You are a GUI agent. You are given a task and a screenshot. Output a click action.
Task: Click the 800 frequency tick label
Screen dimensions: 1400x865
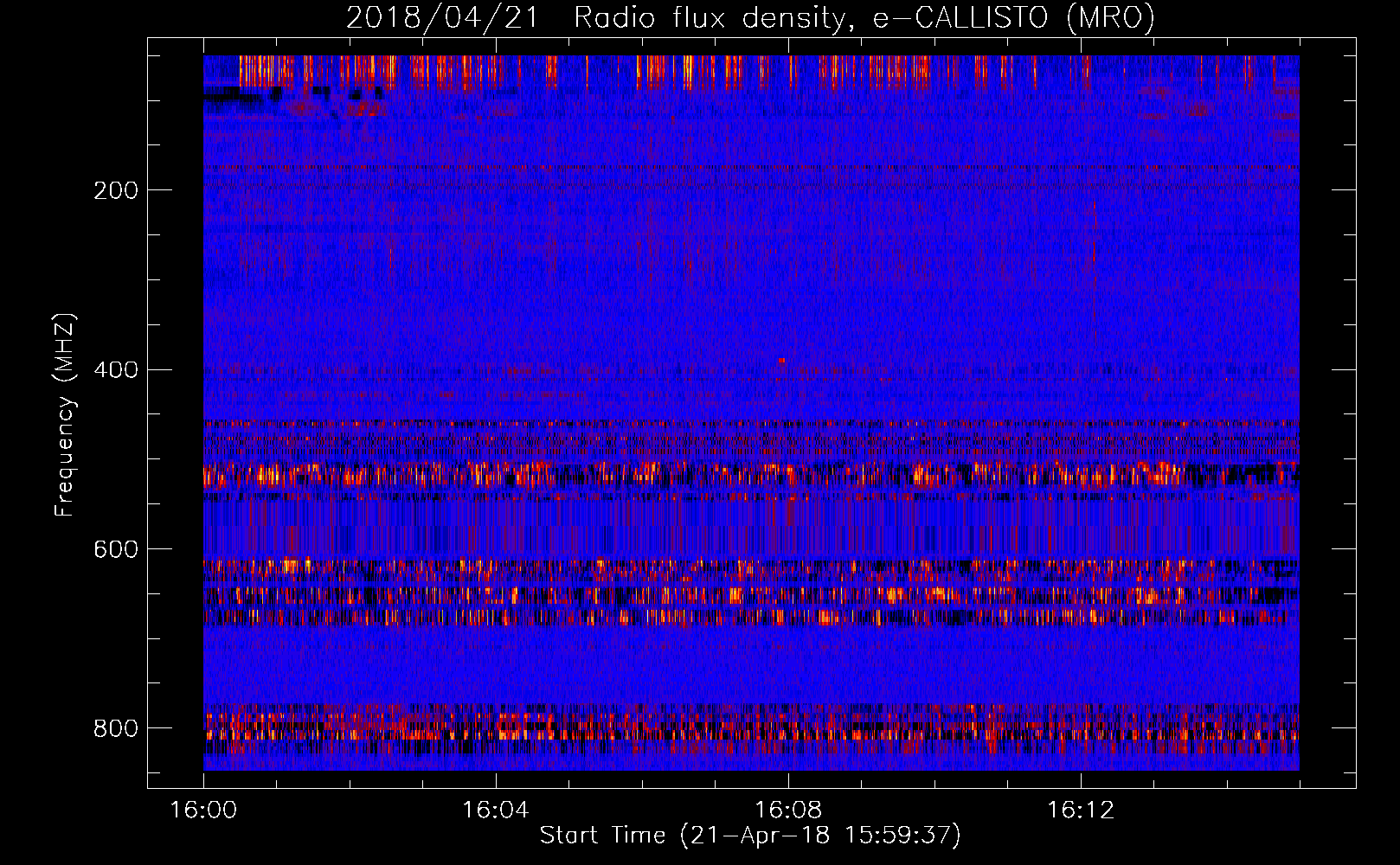[x=116, y=728]
